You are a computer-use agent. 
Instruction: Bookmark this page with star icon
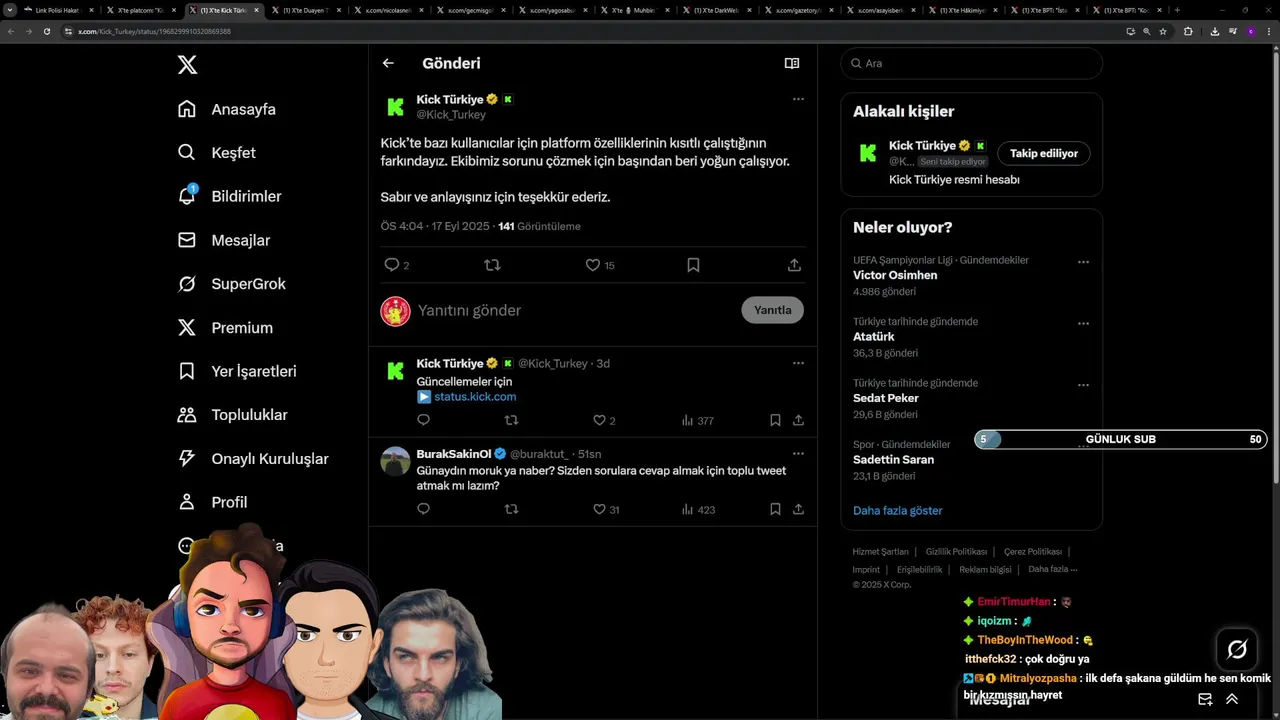[1163, 31]
